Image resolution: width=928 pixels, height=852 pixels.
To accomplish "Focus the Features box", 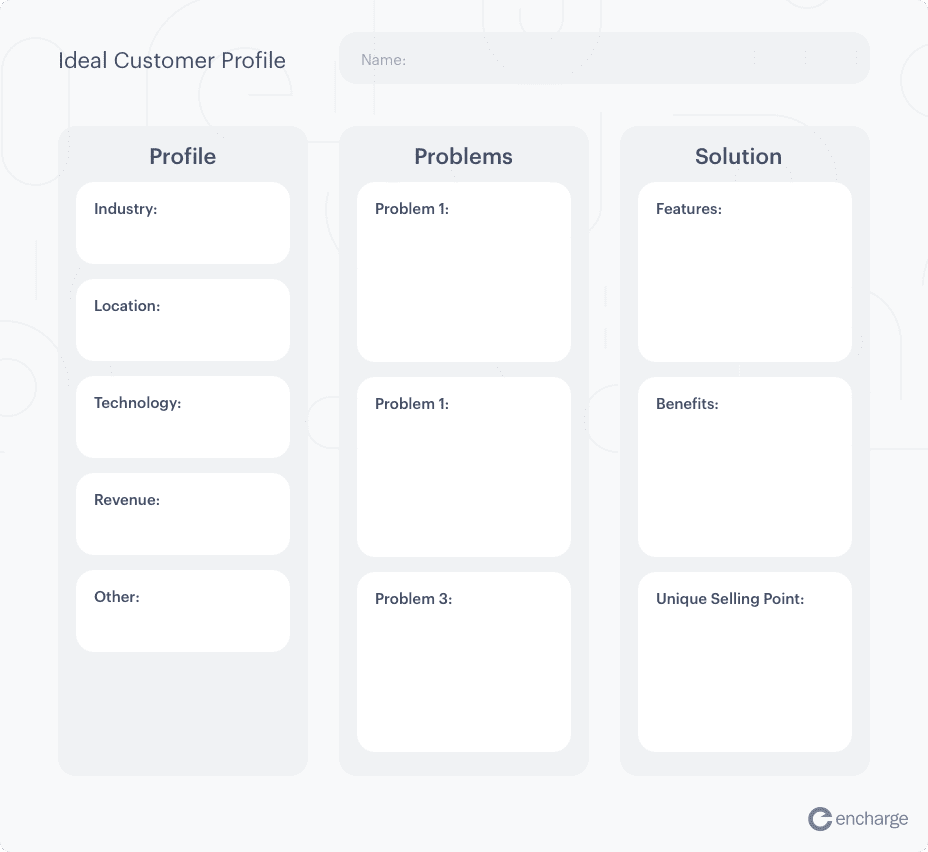I will [x=745, y=272].
